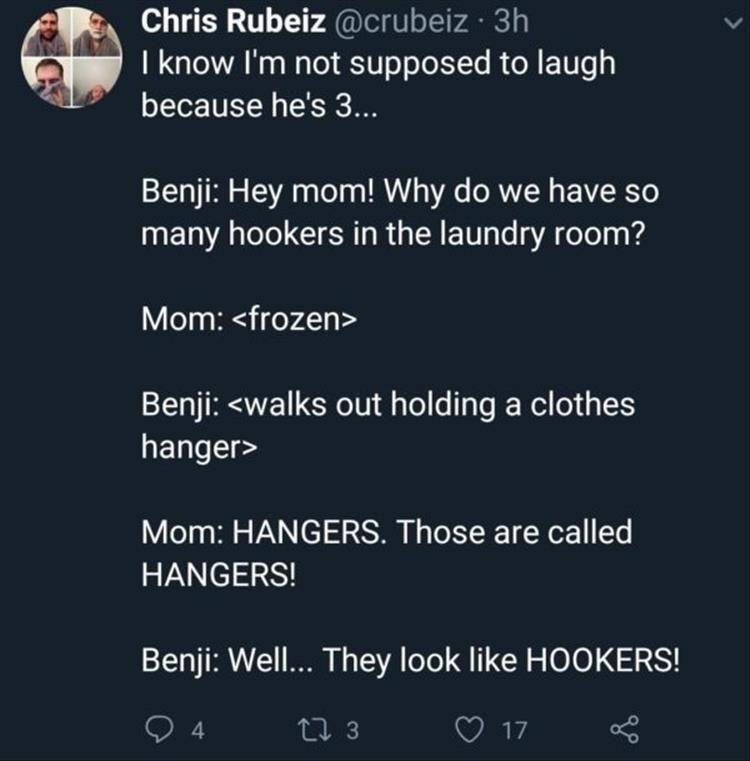Click the top-left photo in the avatar
This screenshot has width=750, height=761.
click(x=45, y=36)
